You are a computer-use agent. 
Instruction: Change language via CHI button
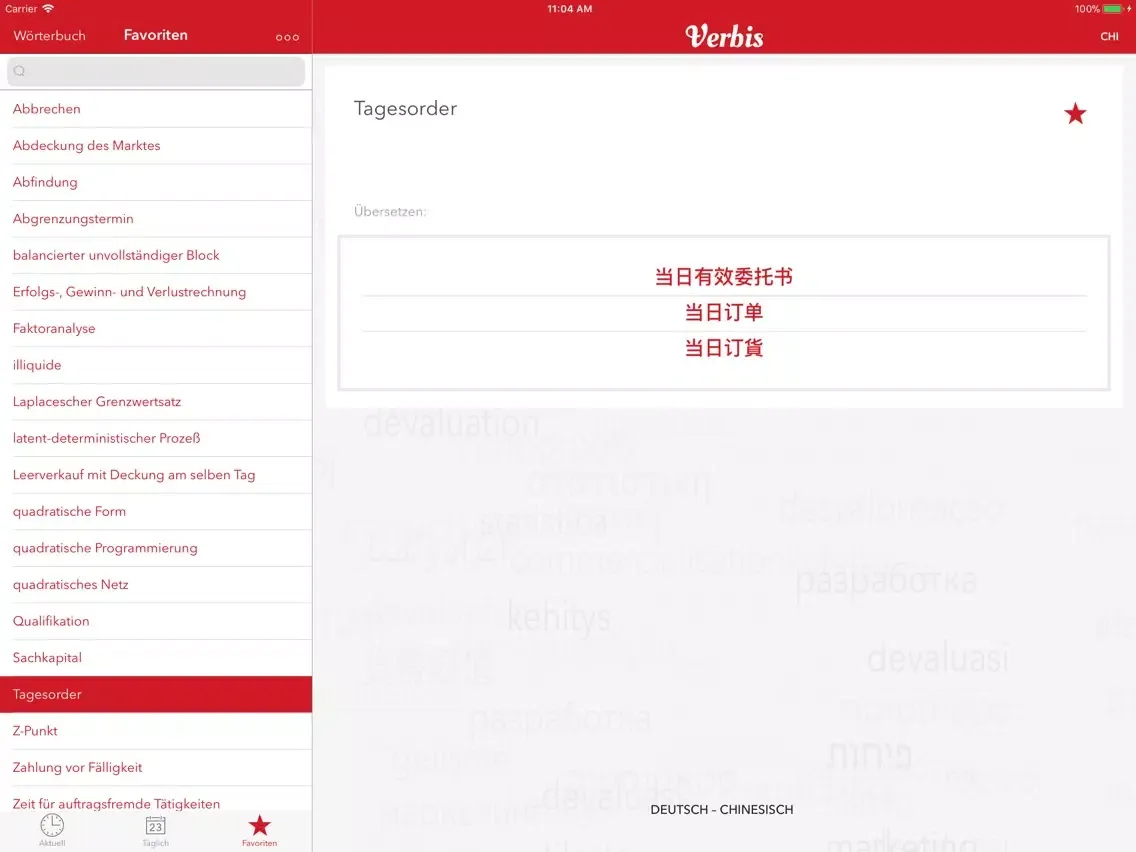(x=1109, y=36)
